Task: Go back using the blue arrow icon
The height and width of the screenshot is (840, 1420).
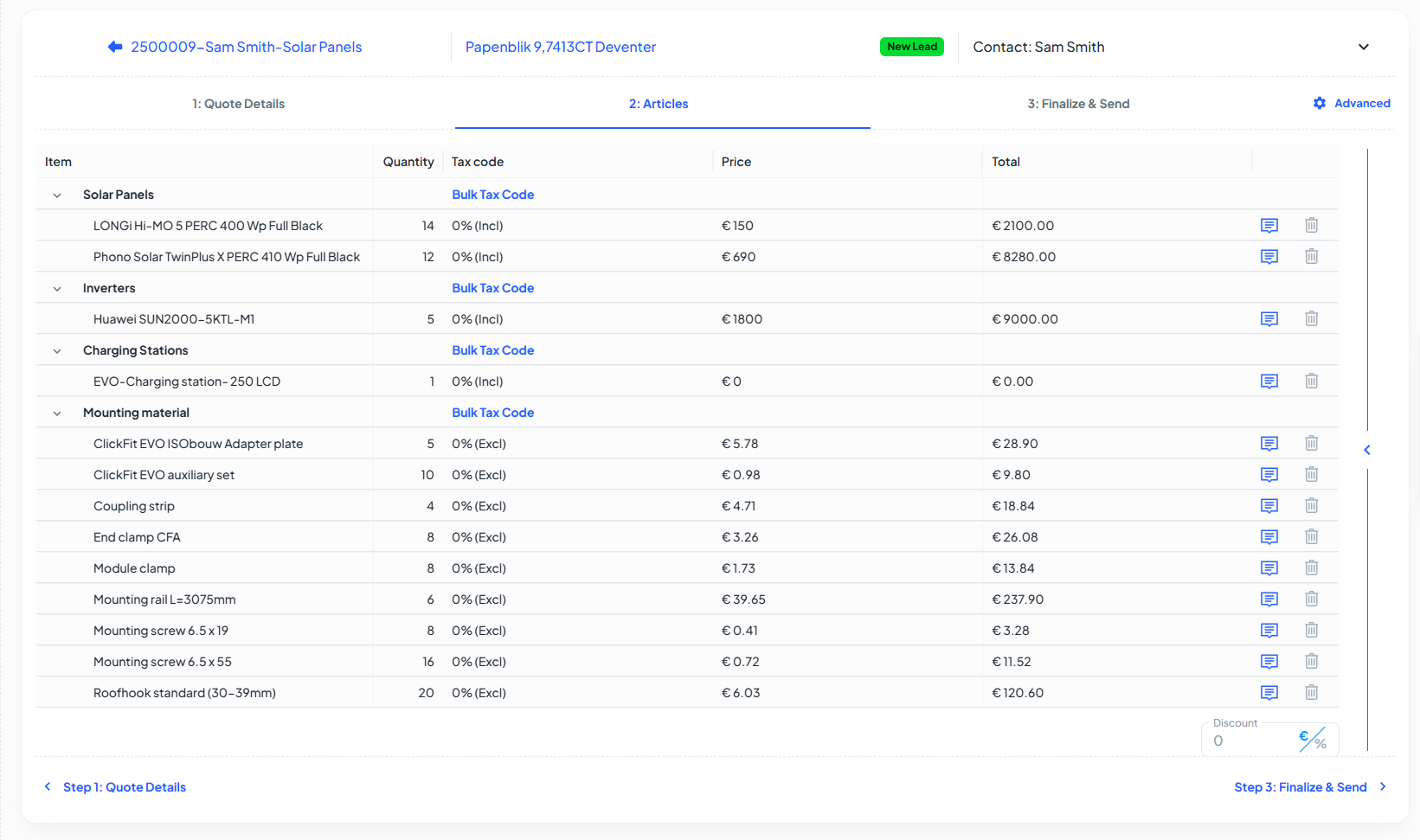Action: point(115,47)
